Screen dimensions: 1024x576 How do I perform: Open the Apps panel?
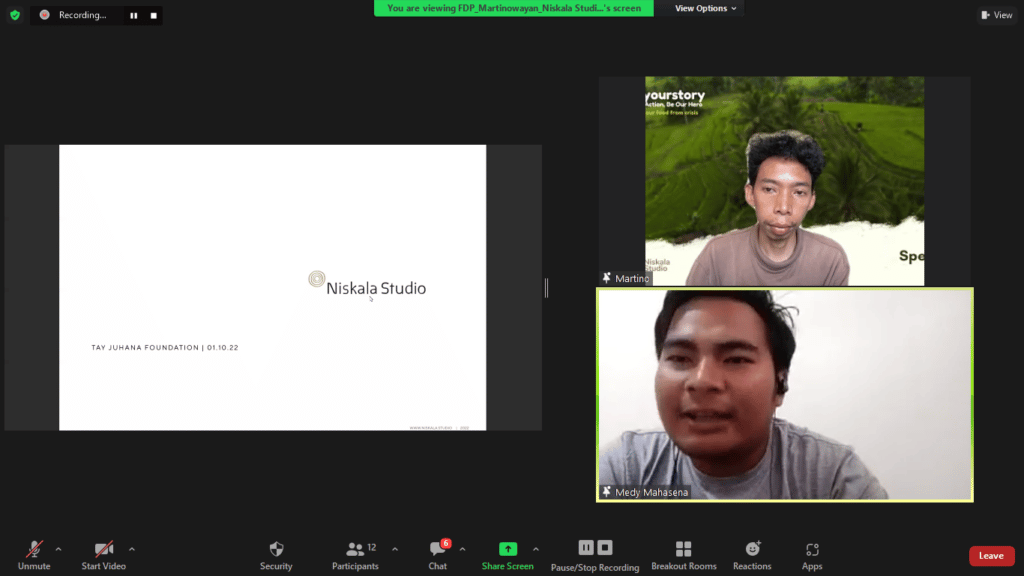coord(812,555)
